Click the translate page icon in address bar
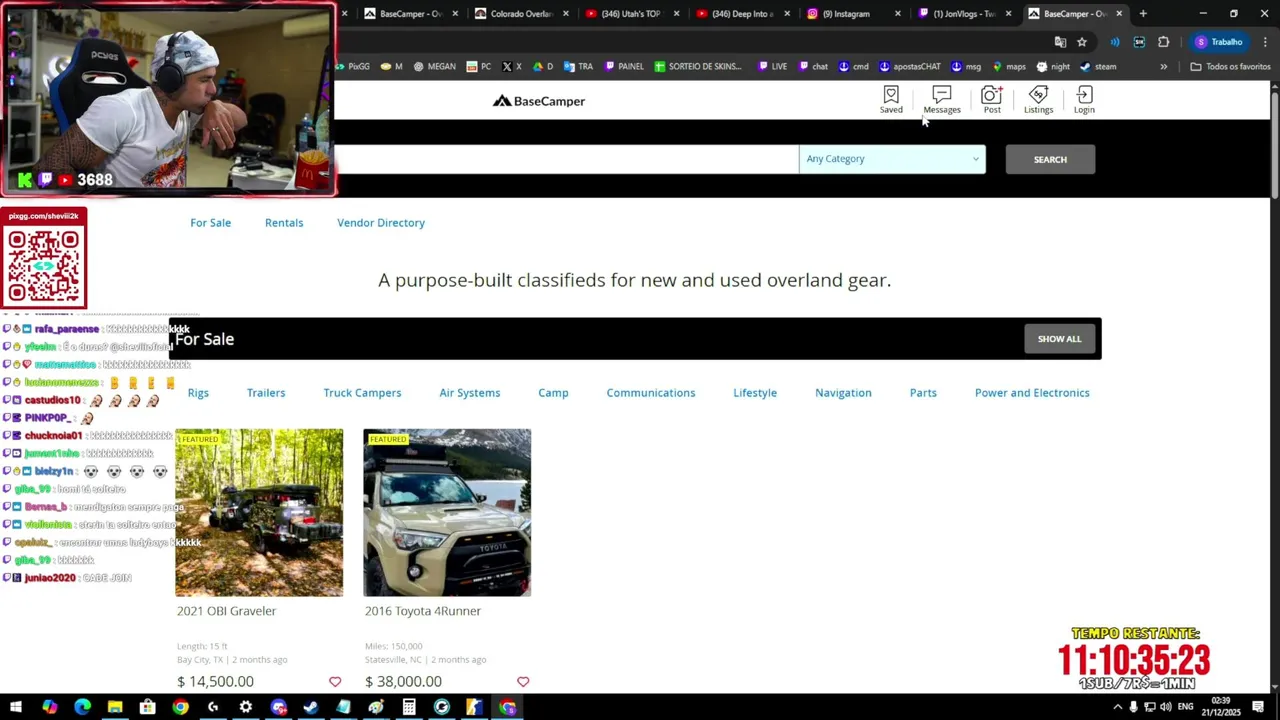The height and width of the screenshot is (720, 1280). click(1060, 42)
